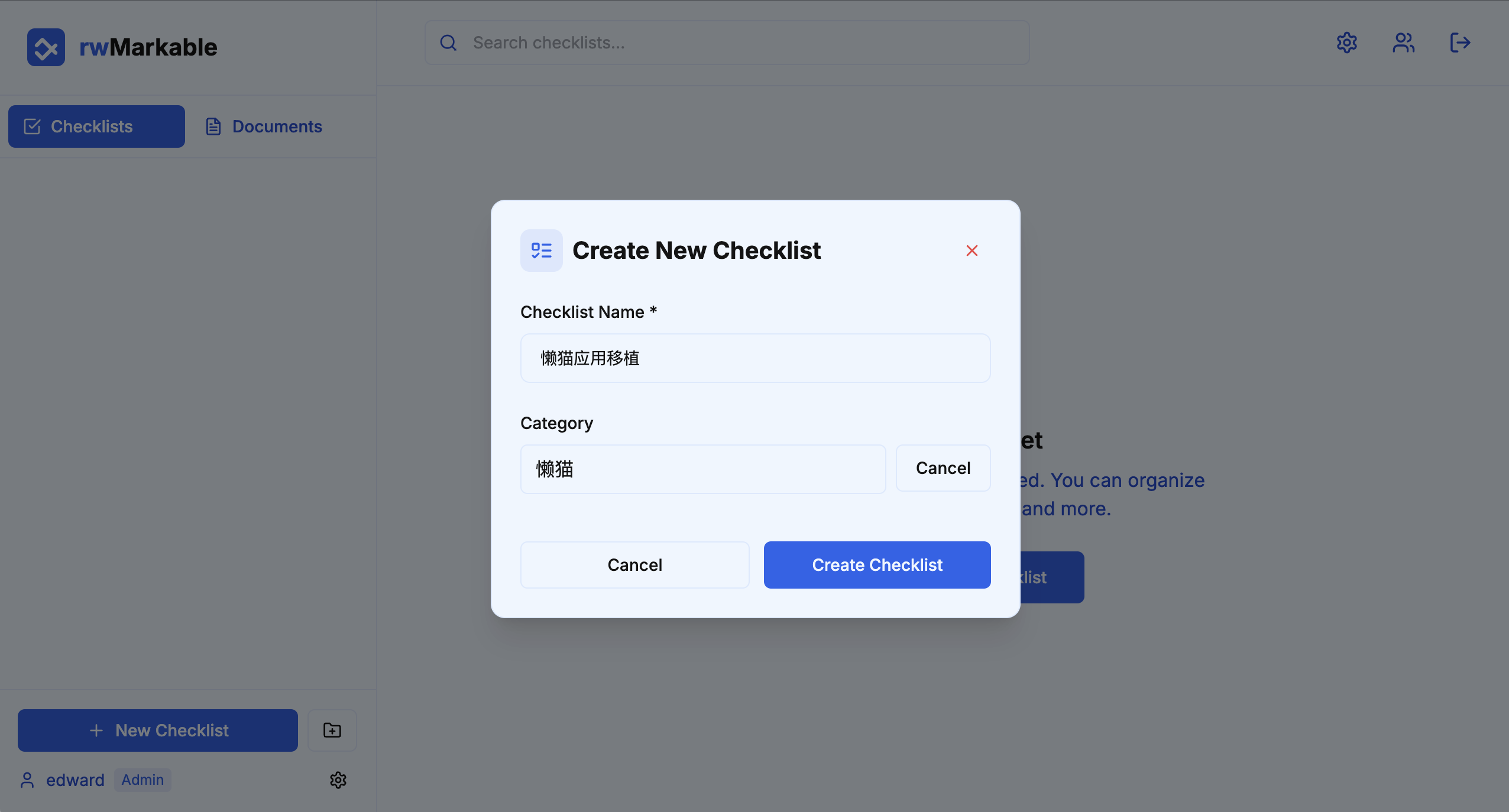
Task: Focus the Search checklists field
Action: tap(727, 43)
